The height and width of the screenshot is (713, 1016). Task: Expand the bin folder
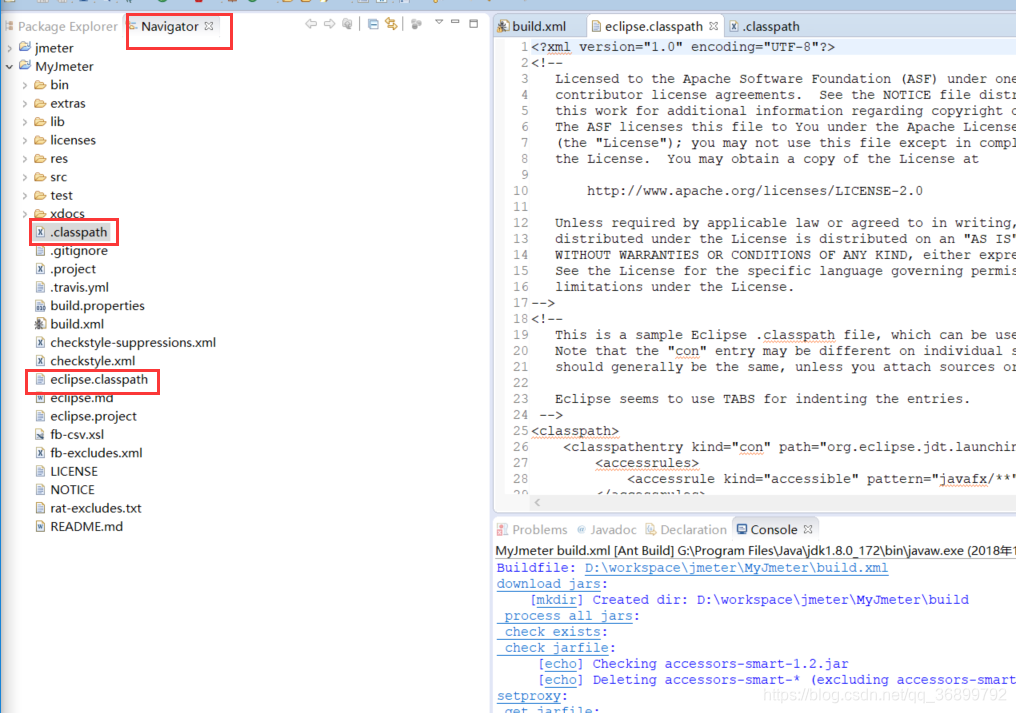[25, 85]
